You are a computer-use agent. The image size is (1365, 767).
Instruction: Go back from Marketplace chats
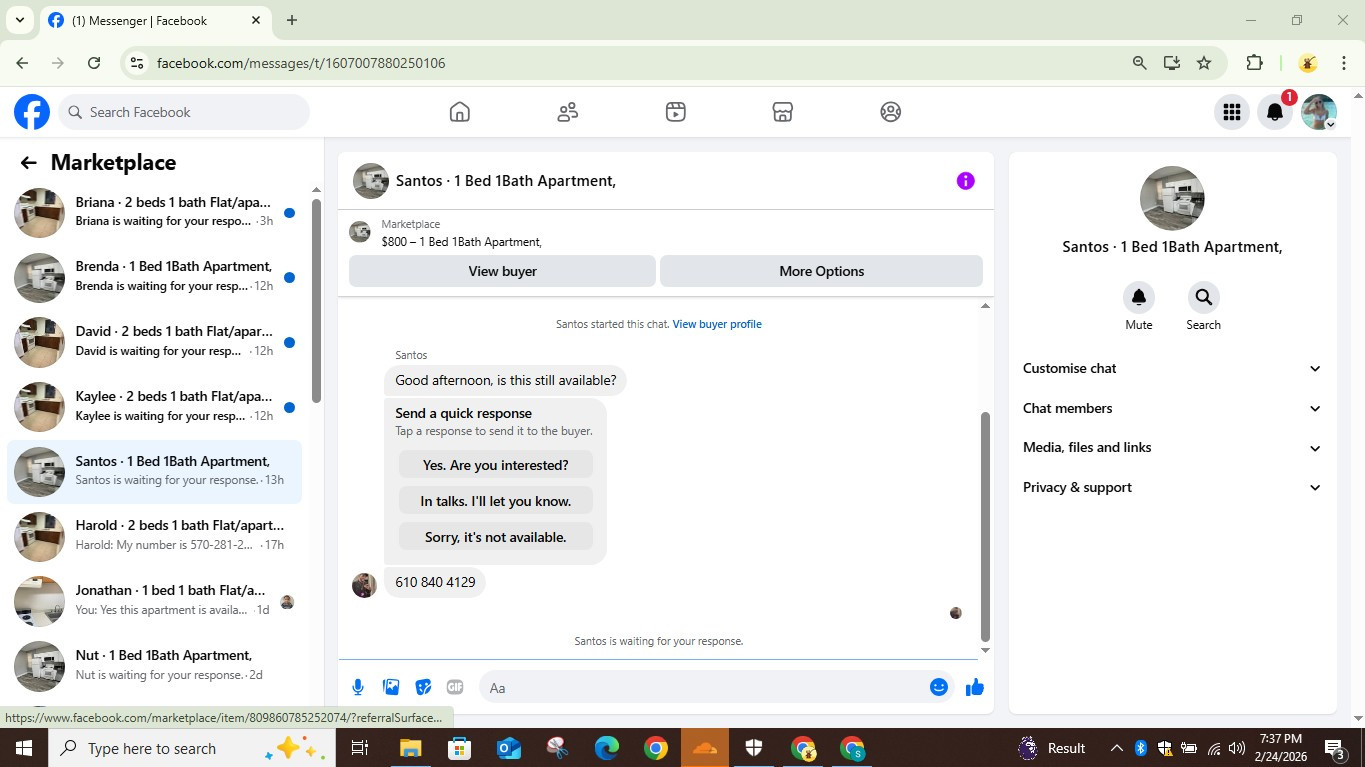(28, 163)
